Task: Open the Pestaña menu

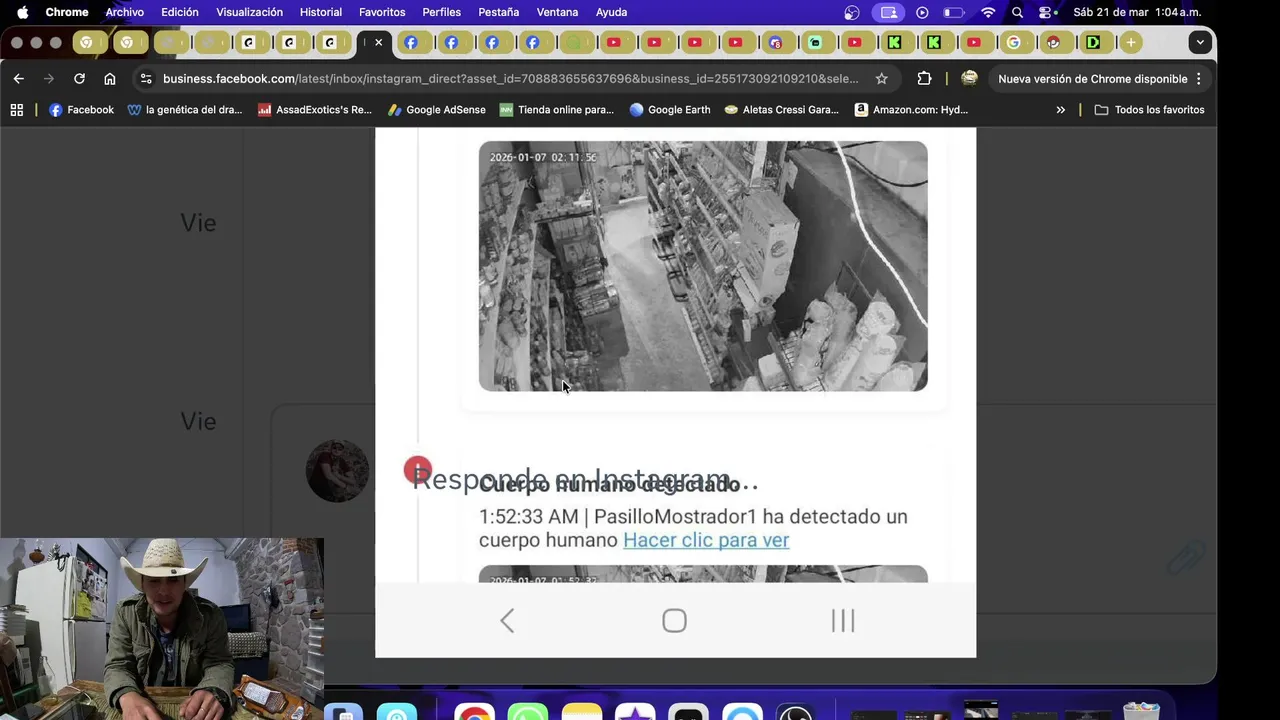Action: 498,12
